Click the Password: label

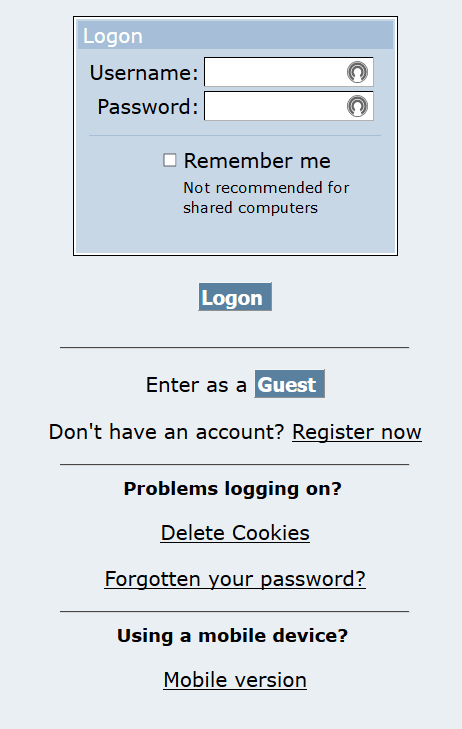tap(148, 107)
